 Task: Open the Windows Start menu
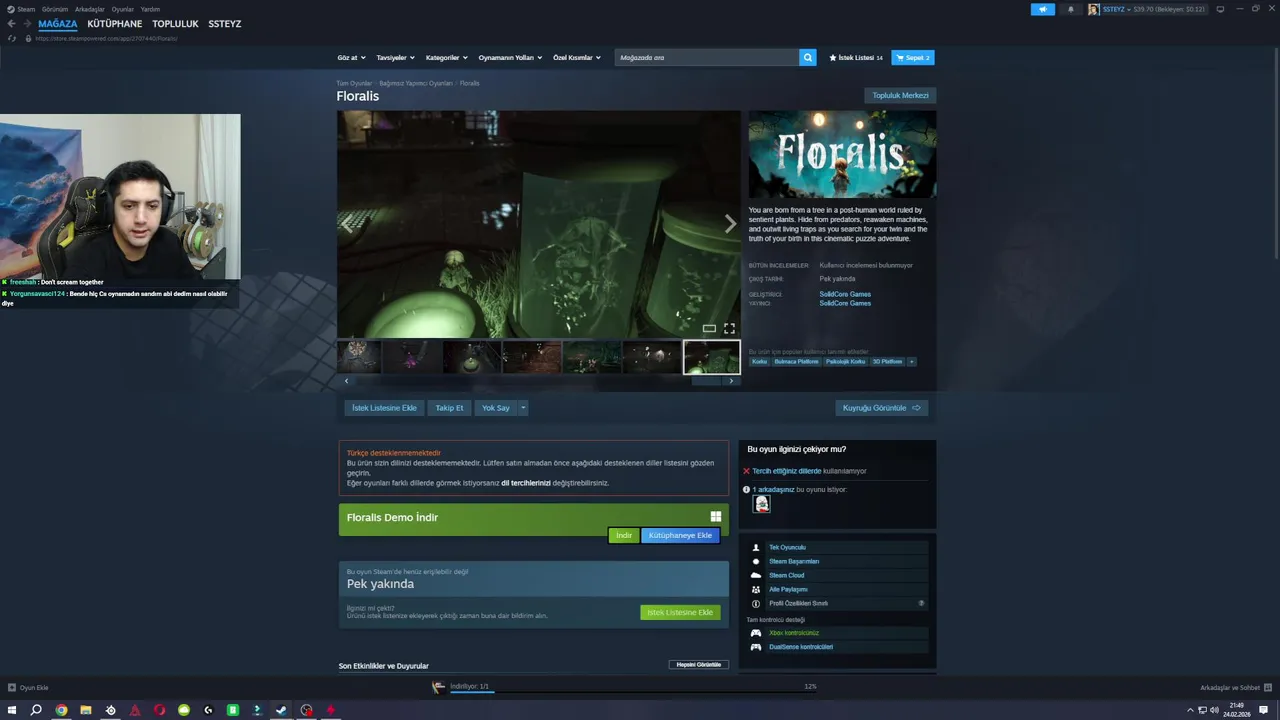click(12, 710)
